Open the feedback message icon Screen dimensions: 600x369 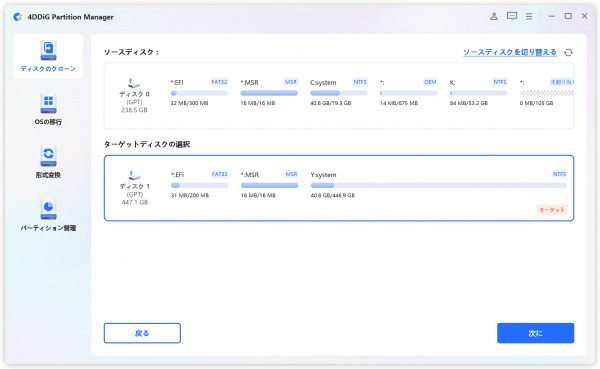[512, 16]
